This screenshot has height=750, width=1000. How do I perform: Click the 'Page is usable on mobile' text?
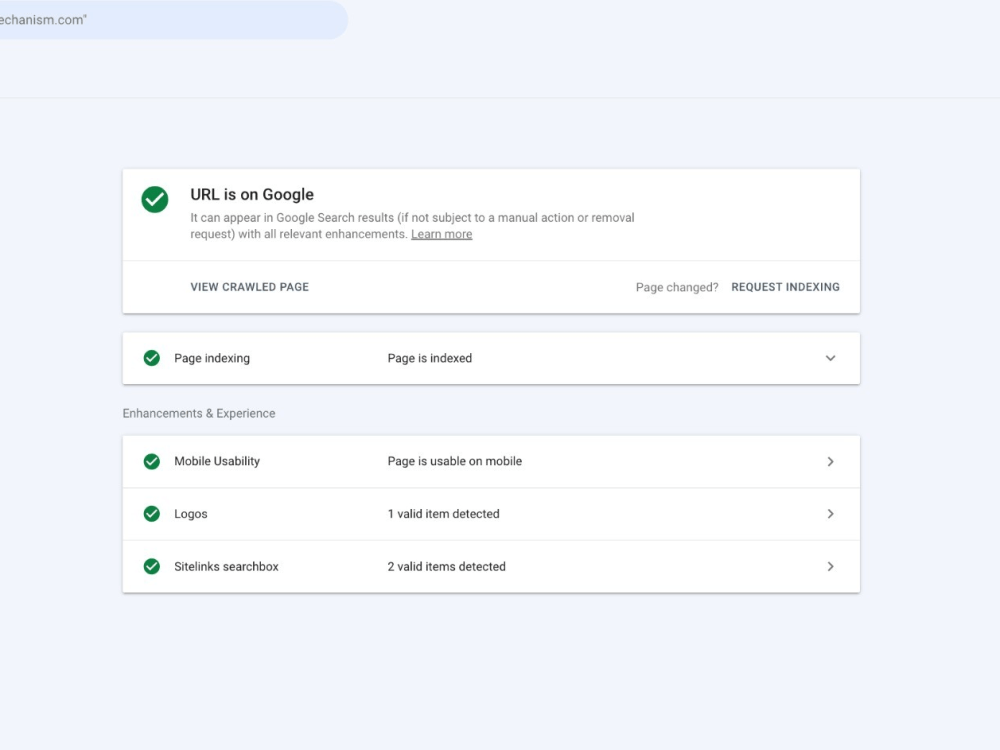pos(455,461)
